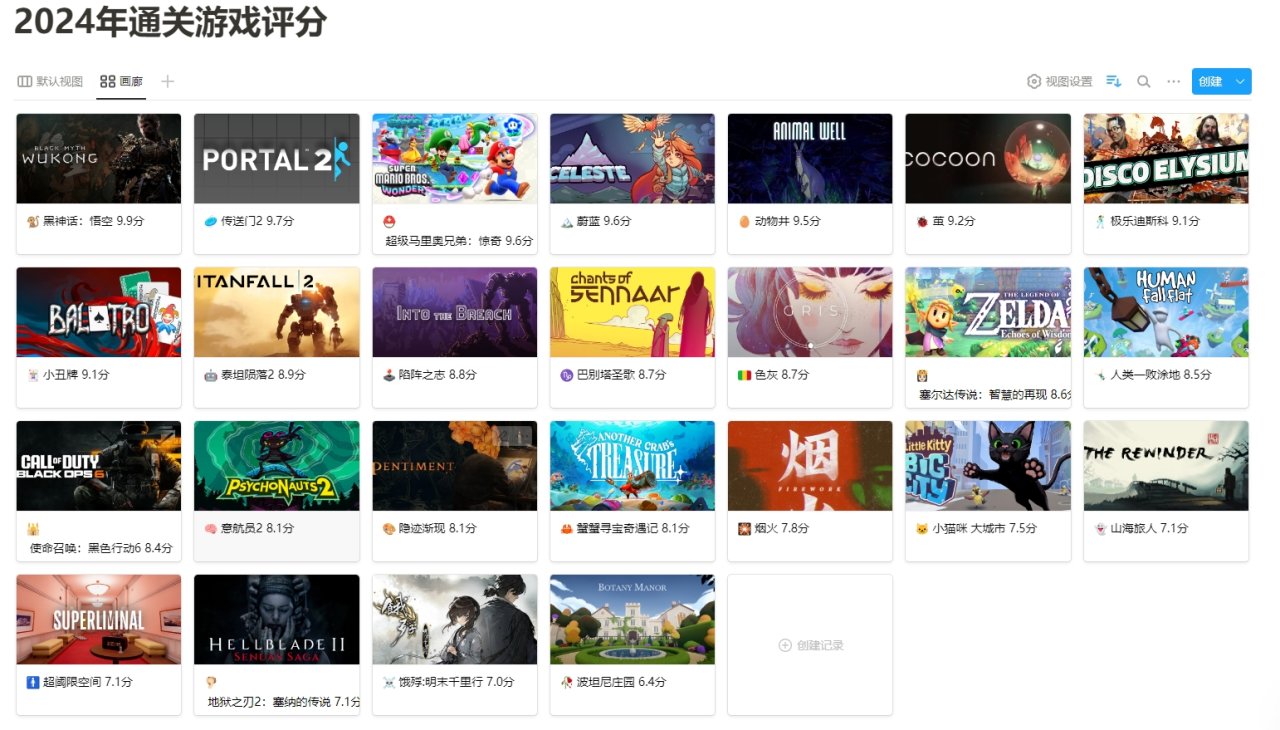The height and width of the screenshot is (730, 1280).
Task: Click the title text 山海旅人 7.1分
Action: pyautogui.click(x=1149, y=528)
